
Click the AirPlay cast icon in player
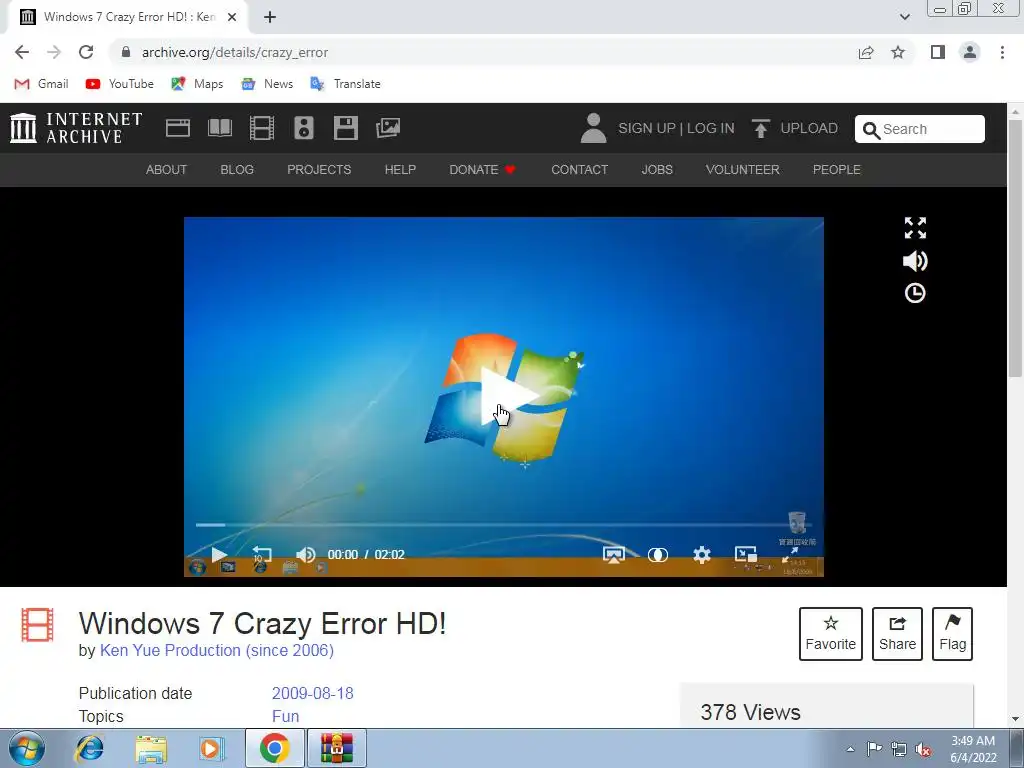[613, 554]
